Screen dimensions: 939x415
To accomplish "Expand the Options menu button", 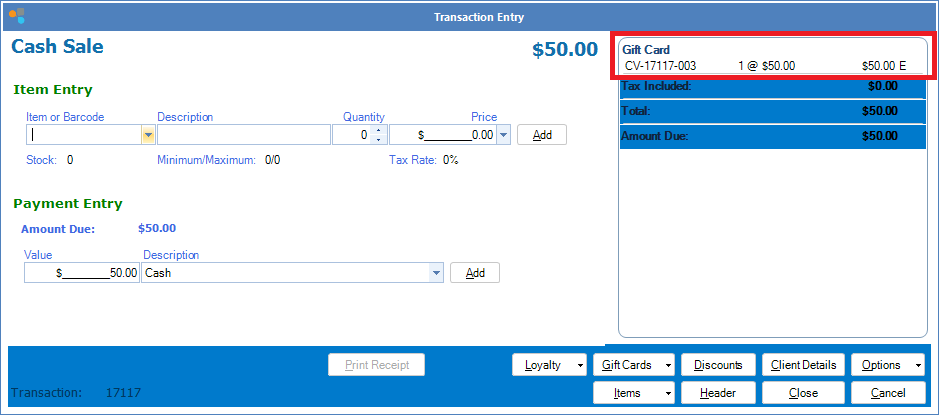I will click(887, 365).
